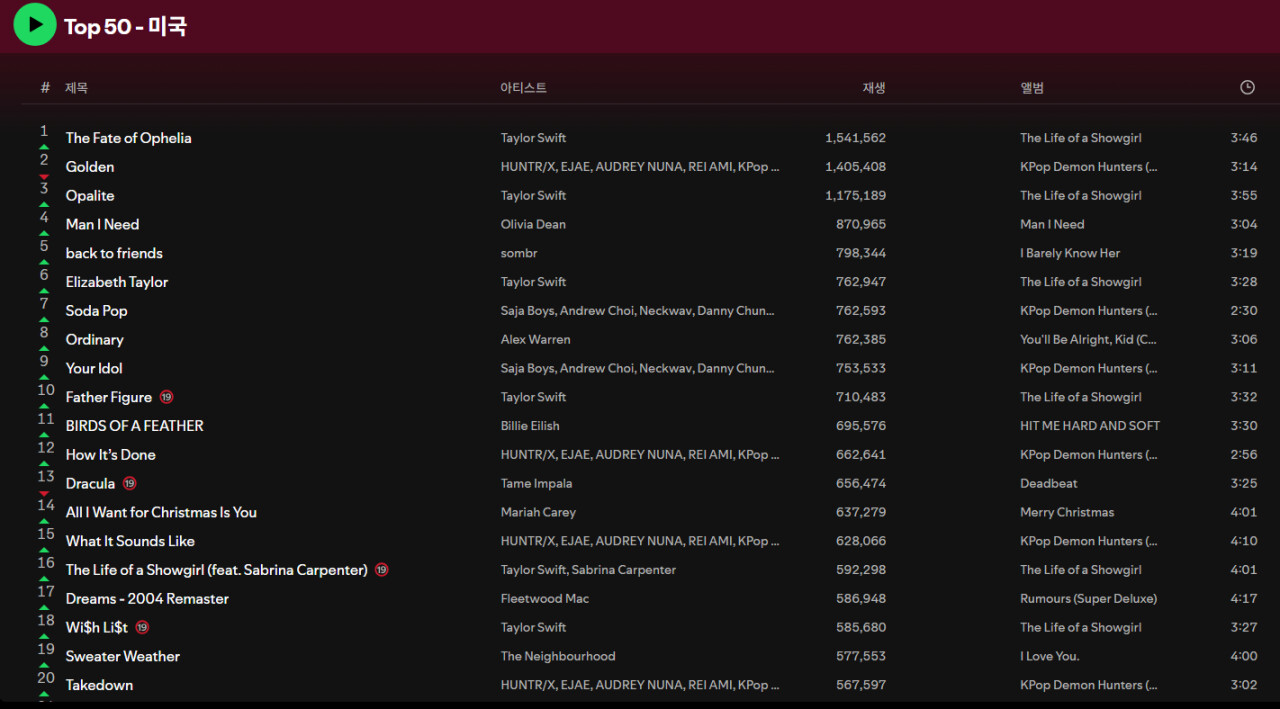Click the # column header
The height and width of the screenshot is (709, 1280).
pyautogui.click(x=45, y=88)
